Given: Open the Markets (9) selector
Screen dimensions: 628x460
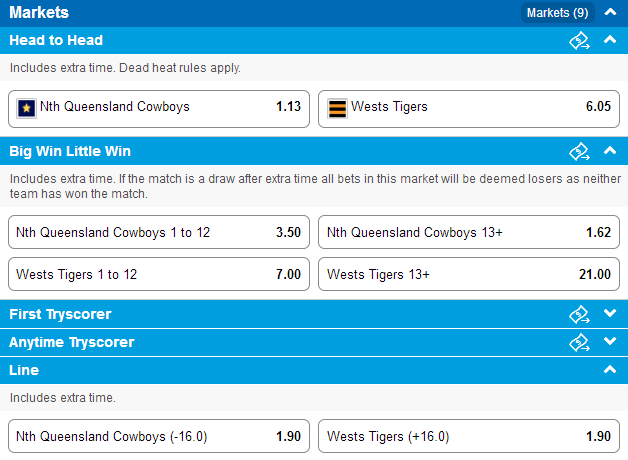Looking at the screenshot, I should click(x=558, y=13).
